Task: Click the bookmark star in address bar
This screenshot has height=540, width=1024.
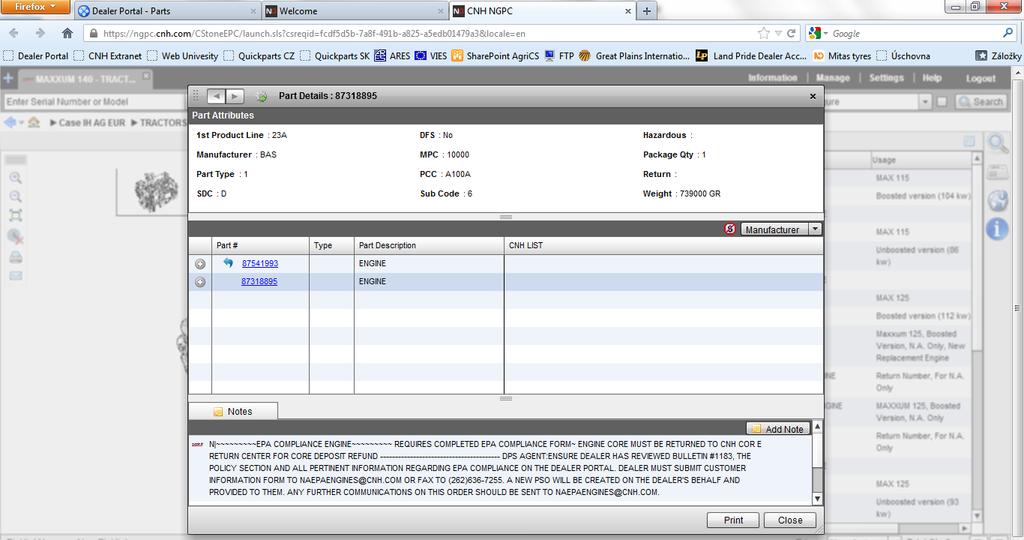Action: (763, 33)
